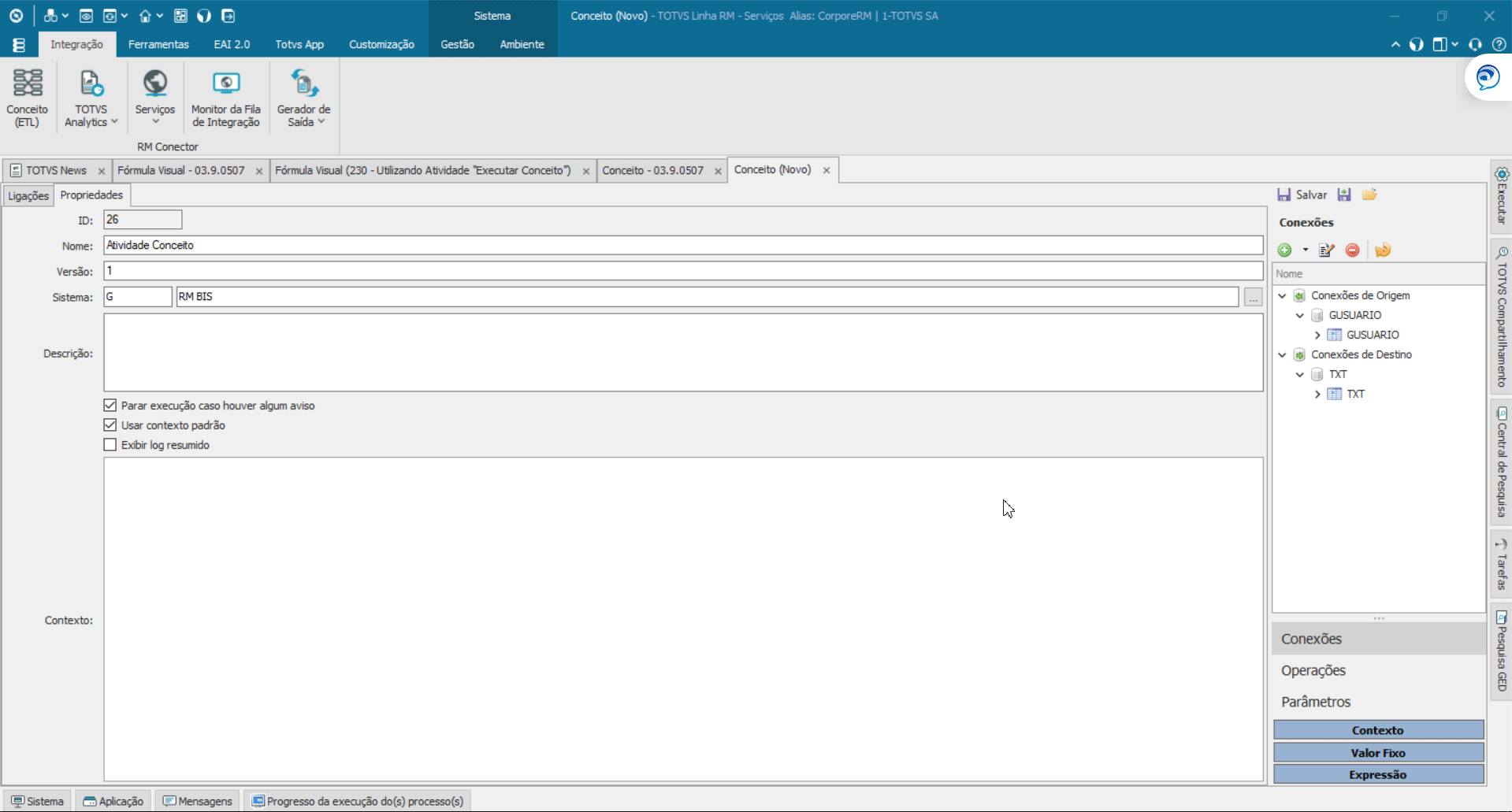Uncheck Parar execução caso houver algum aviso
Screen dimensions: 1512x812
110,406
